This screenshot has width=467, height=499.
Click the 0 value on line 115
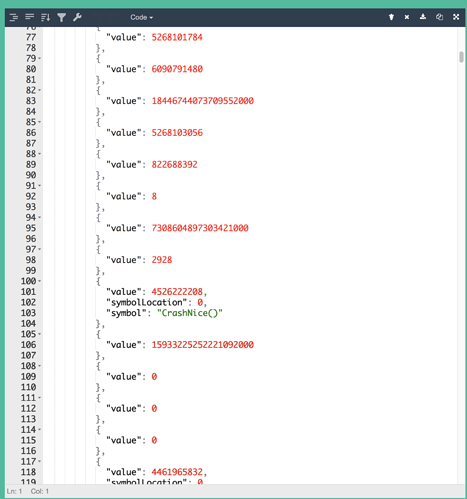(x=154, y=440)
